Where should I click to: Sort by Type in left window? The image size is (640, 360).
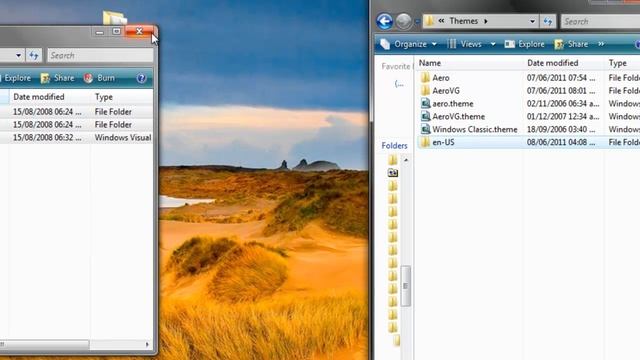click(104, 97)
